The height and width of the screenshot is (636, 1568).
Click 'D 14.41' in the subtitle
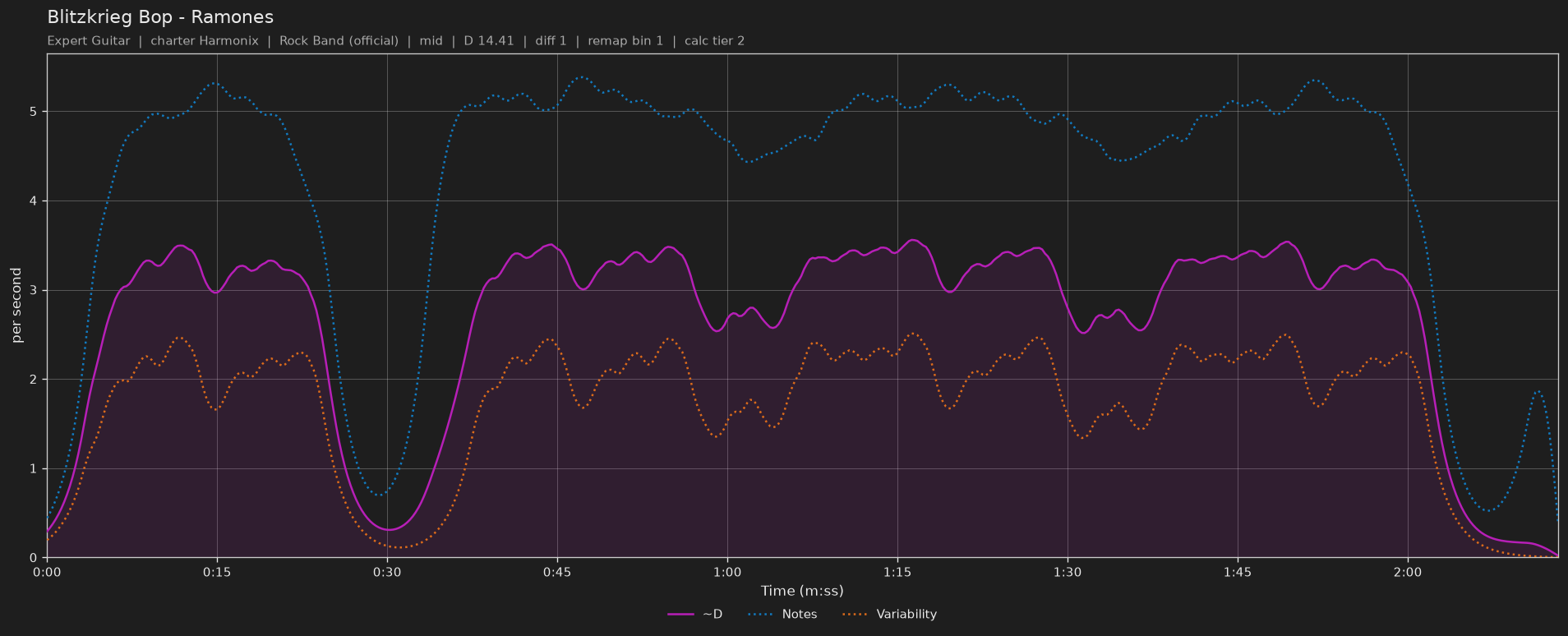click(489, 41)
